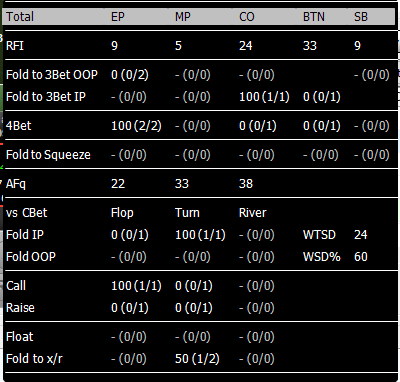Click the SB column header

361,17
